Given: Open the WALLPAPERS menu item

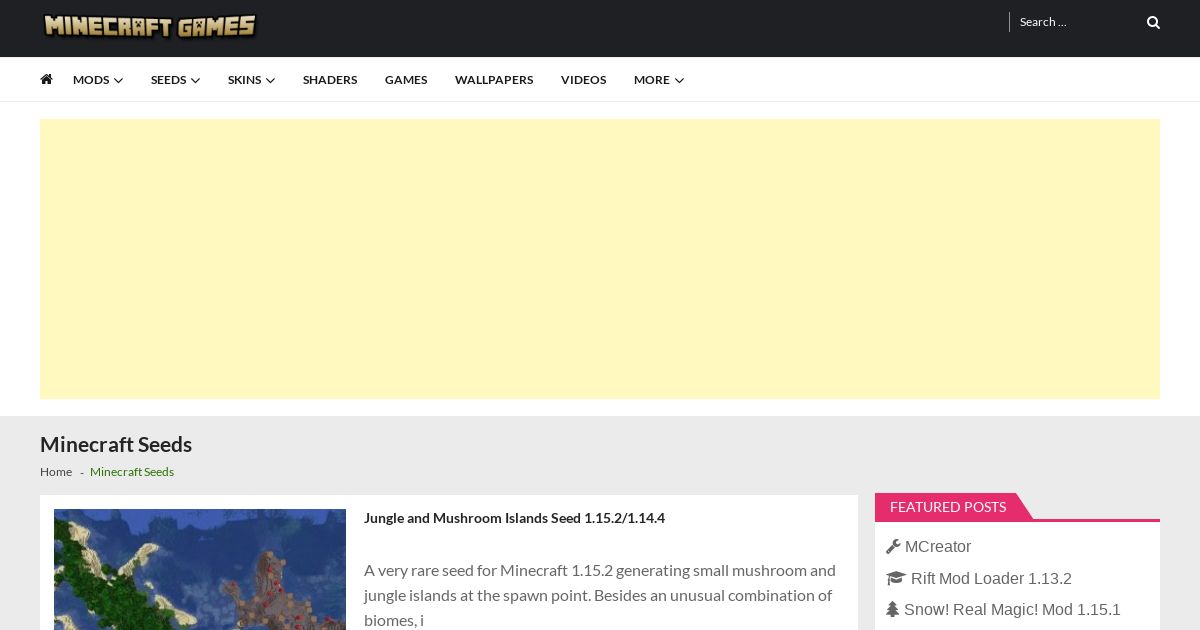Looking at the screenshot, I should click(x=494, y=80).
